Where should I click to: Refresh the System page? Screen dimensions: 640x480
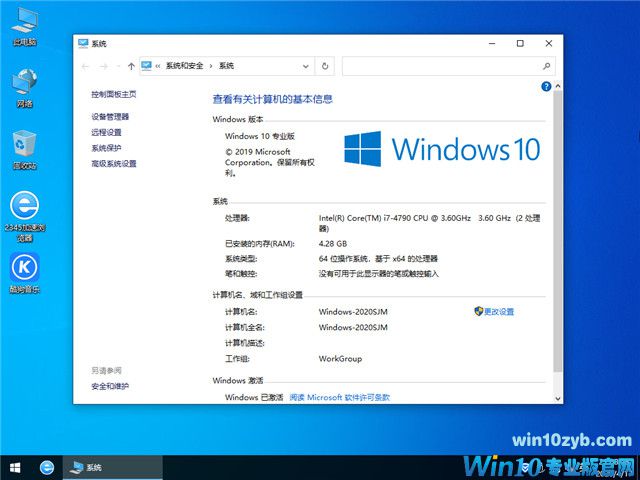325,66
